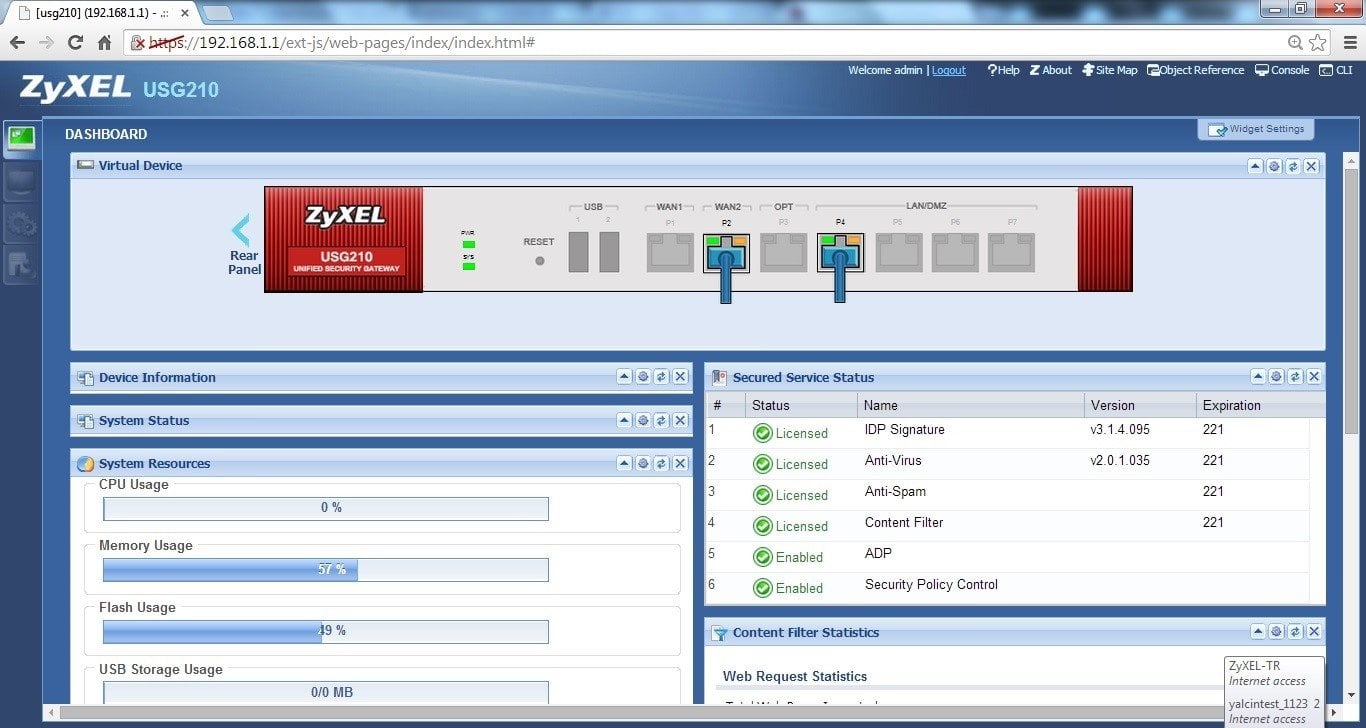Collapse the Content Filter Statistics widget
1366x728 pixels.
(1258, 632)
